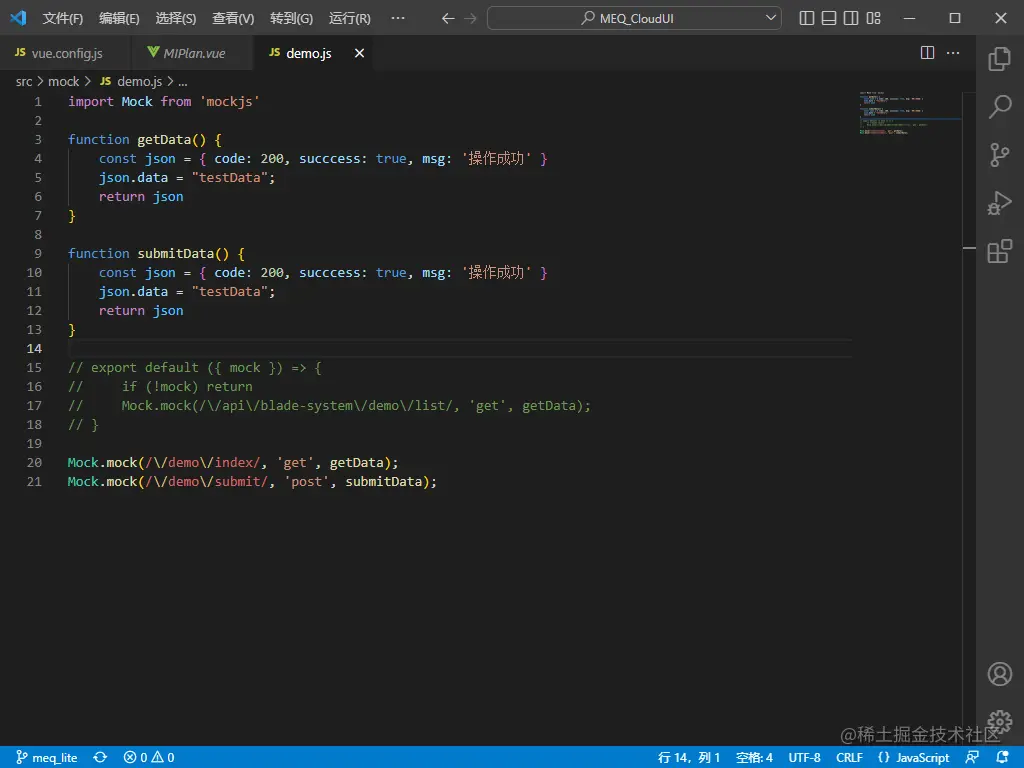Close the demo.js tab
1024x768 pixels.
click(x=359, y=54)
